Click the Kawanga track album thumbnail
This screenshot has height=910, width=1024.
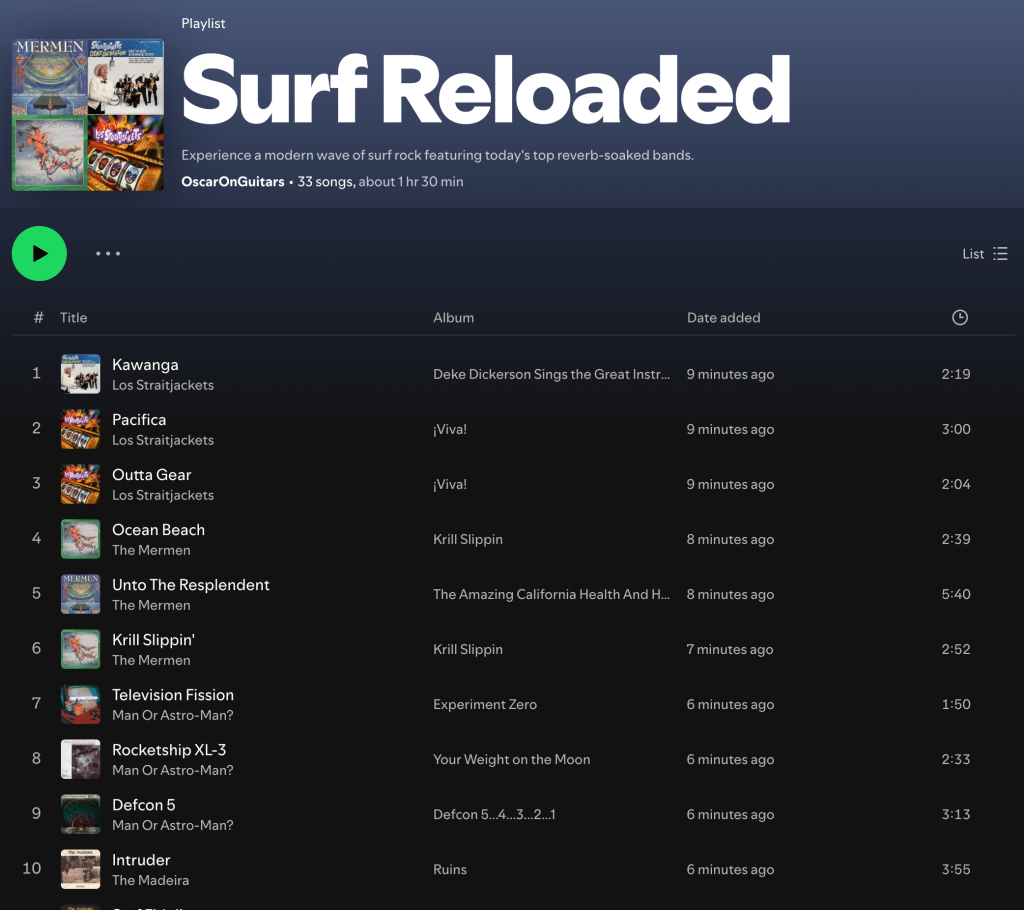point(80,374)
